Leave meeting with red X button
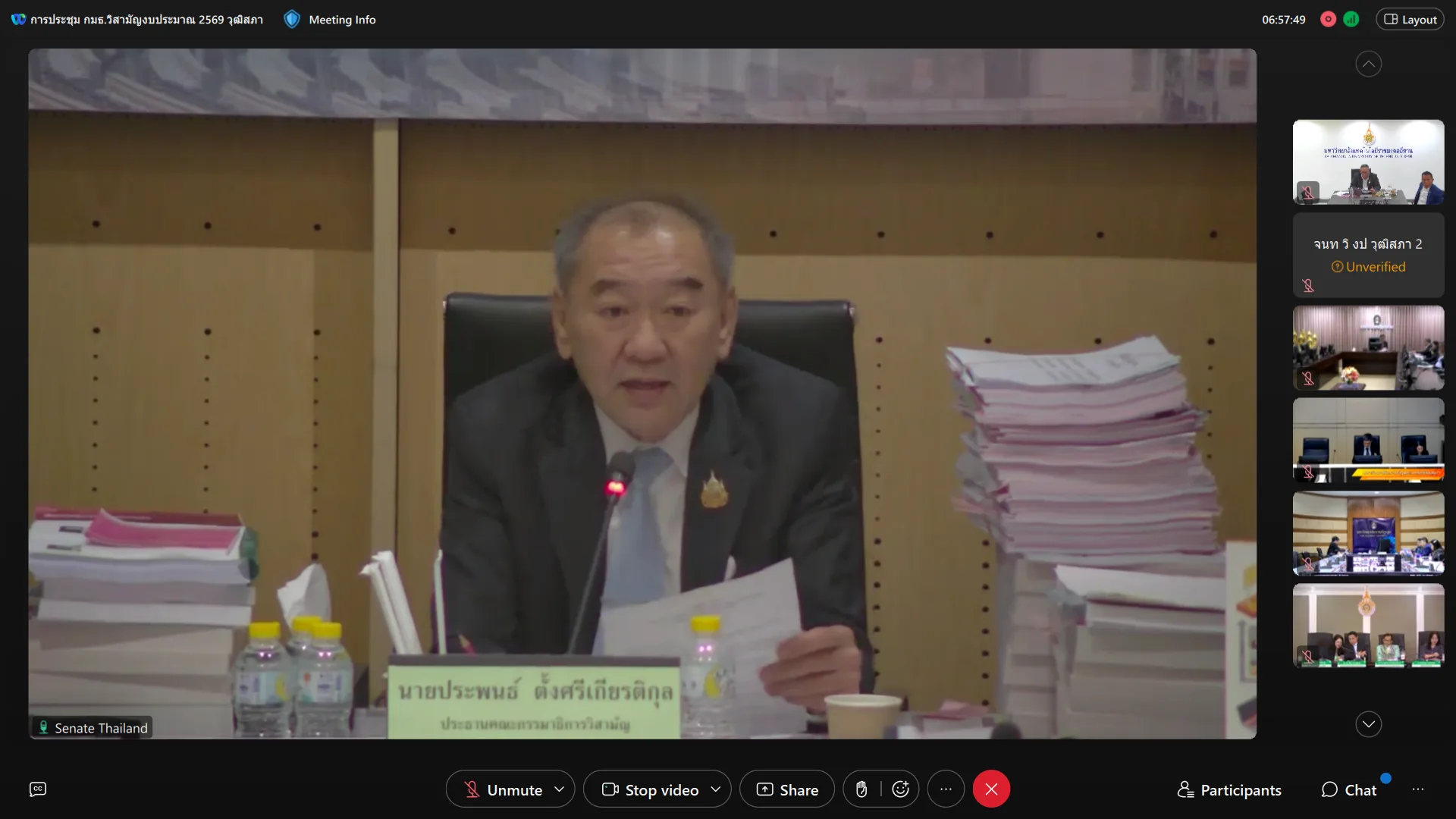Image resolution: width=1456 pixels, height=819 pixels. point(991,789)
